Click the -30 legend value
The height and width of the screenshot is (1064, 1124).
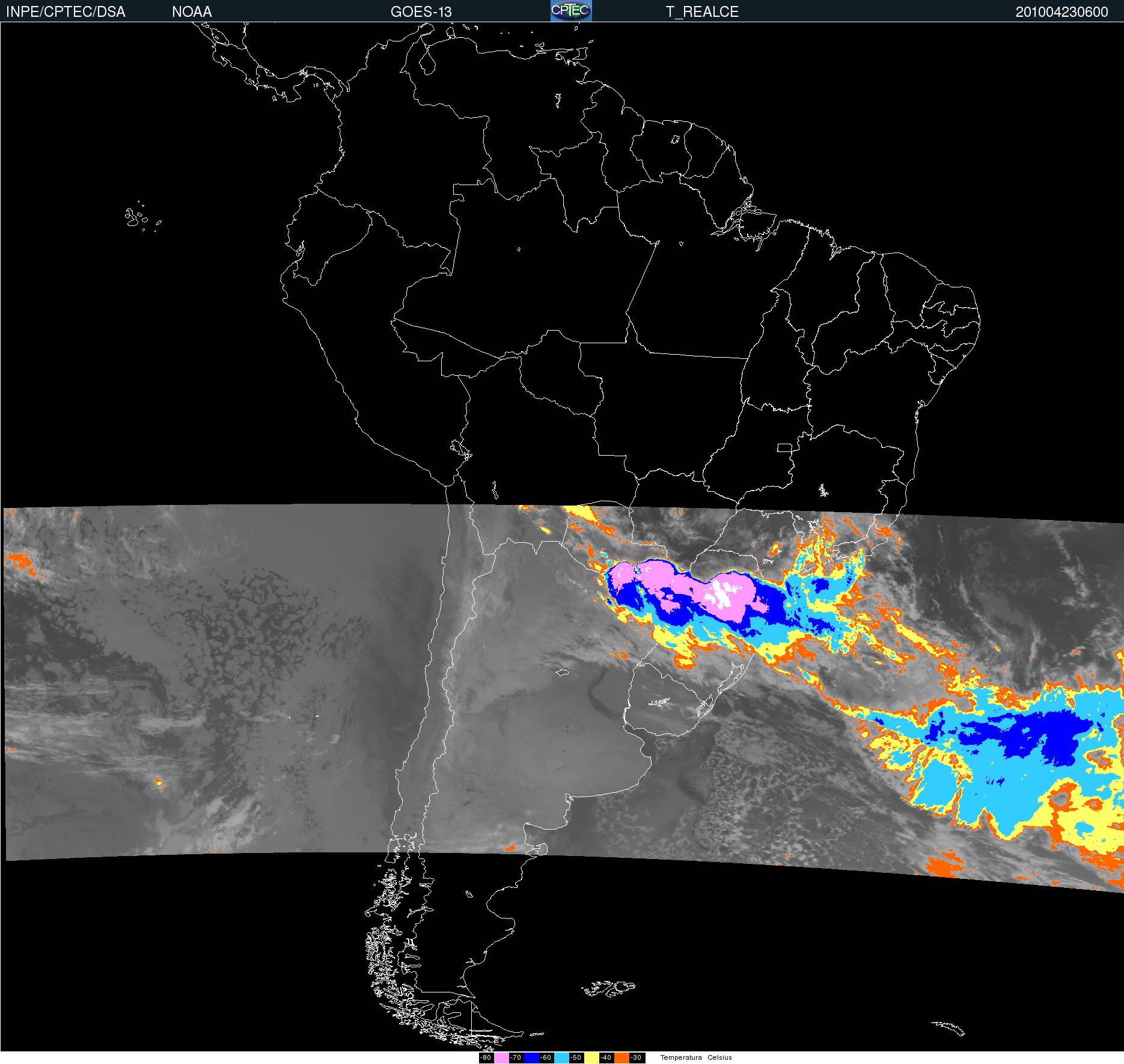click(x=636, y=1057)
